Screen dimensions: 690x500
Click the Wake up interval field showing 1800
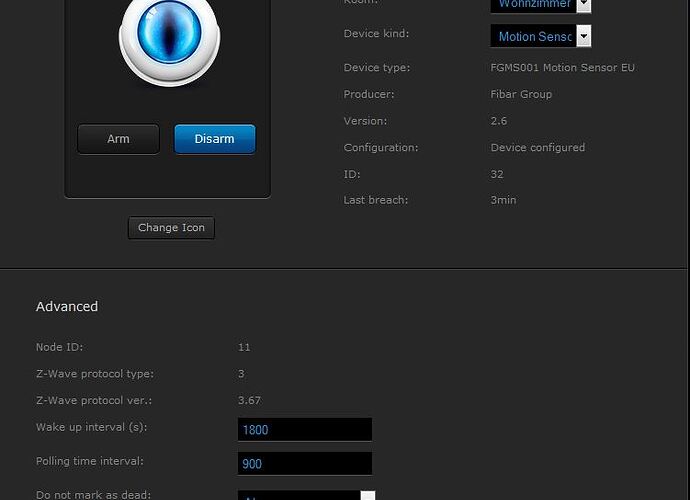305,430
